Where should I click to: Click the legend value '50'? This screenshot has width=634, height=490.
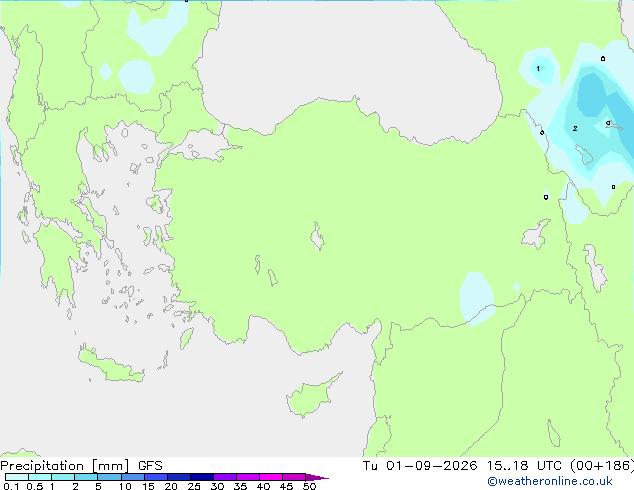pyautogui.click(x=309, y=486)
